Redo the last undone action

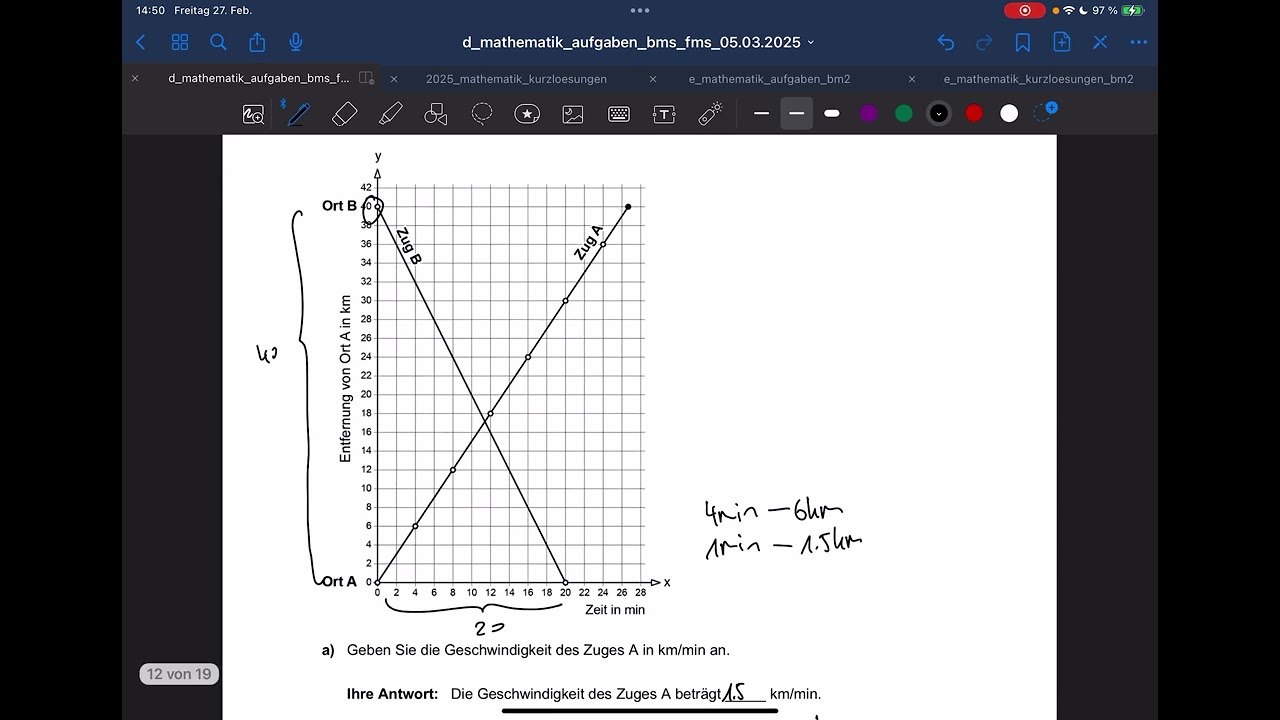coord(984,42)
